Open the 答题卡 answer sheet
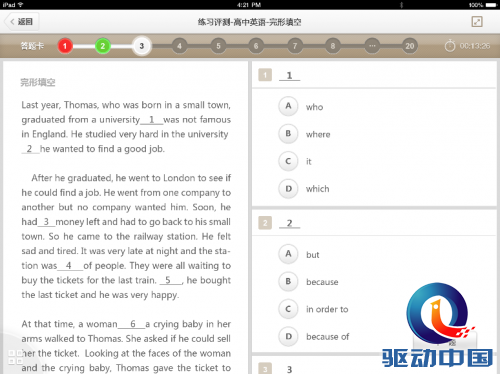This screenshot has height=374, width=500. pyautogui.click(x=32, y=46)
